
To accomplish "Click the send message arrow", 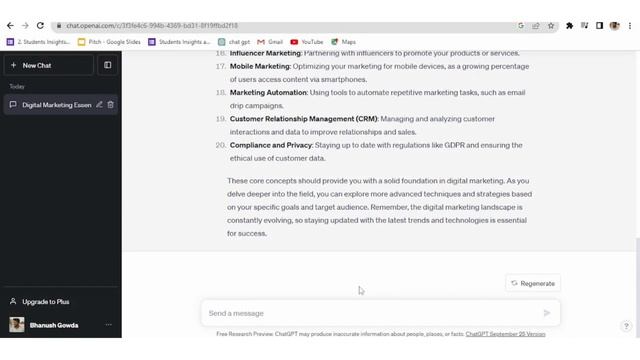I will coord(547,313).
